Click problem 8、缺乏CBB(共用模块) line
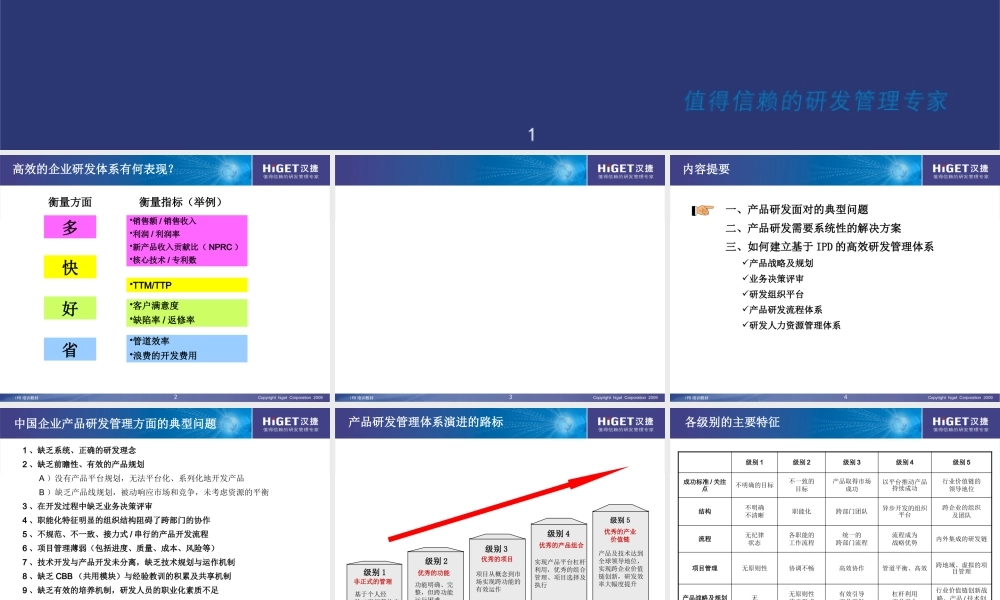1000x600 pixels. 126,576
